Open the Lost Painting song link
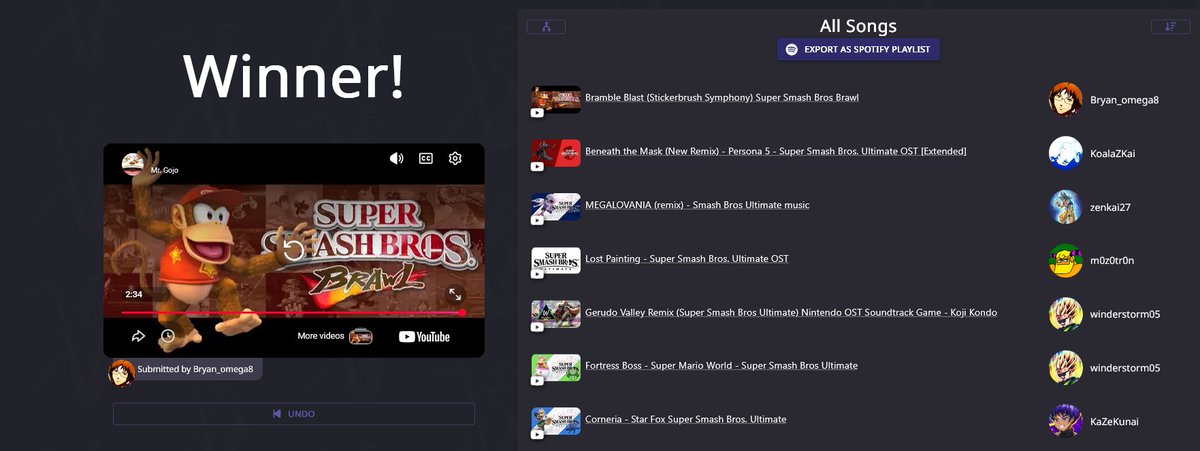This screenshot has width=1200, height=451. (687, 259)
